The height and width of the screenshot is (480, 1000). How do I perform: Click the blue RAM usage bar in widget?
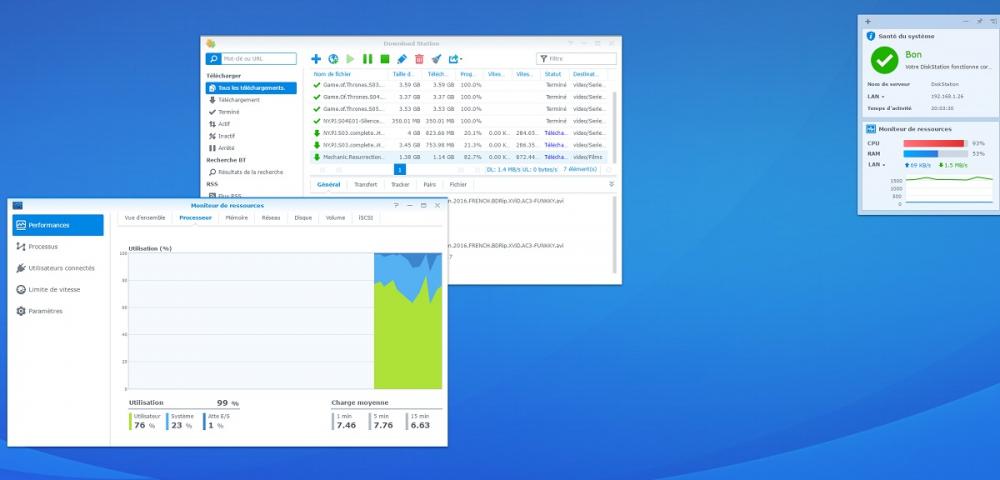pyautogui.click(x=921, y=154)
